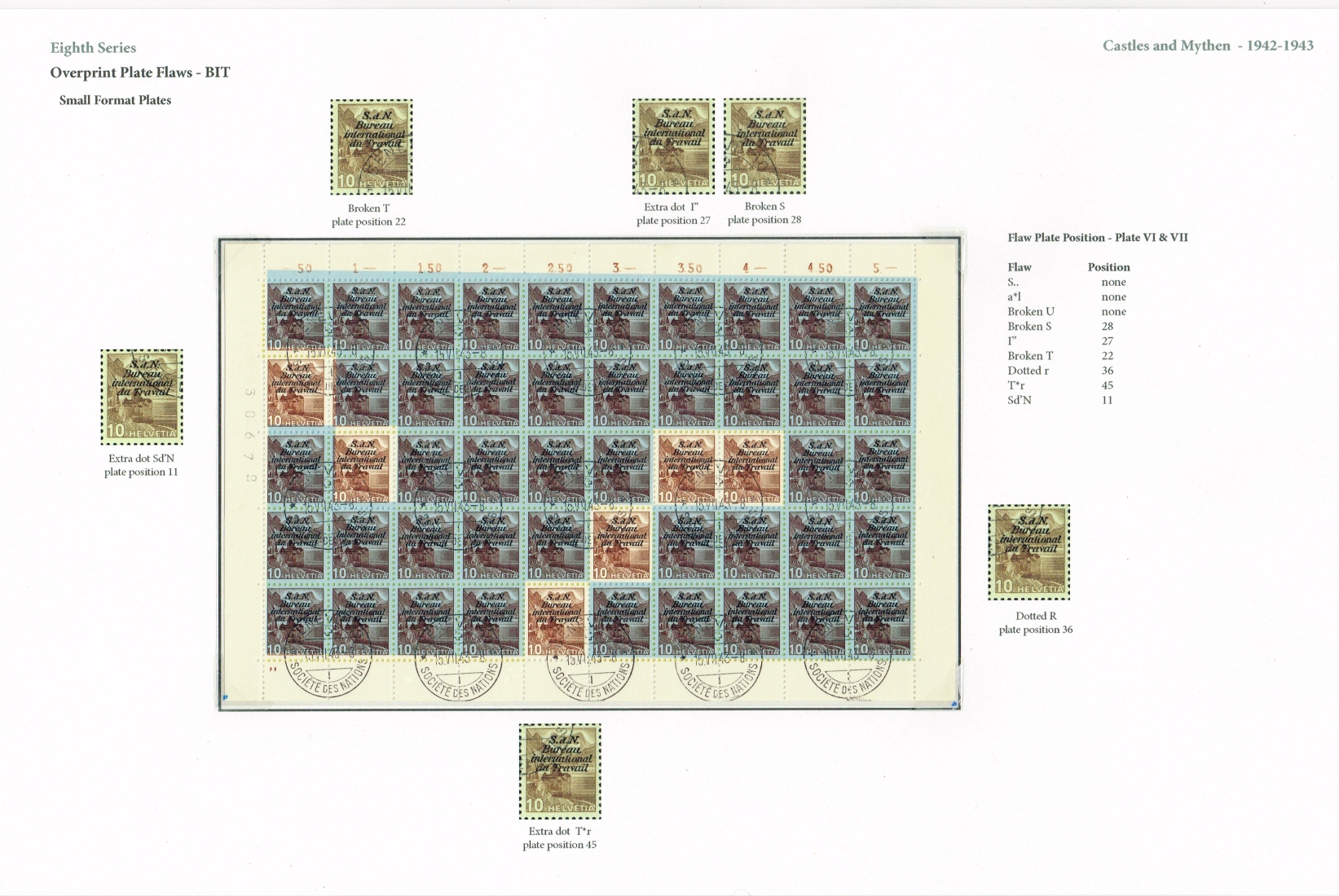The image size is (1339, 896).
Task: Click the 'plate position 36' caption text
Action: pyautogui.click(x=1035, y=630)
